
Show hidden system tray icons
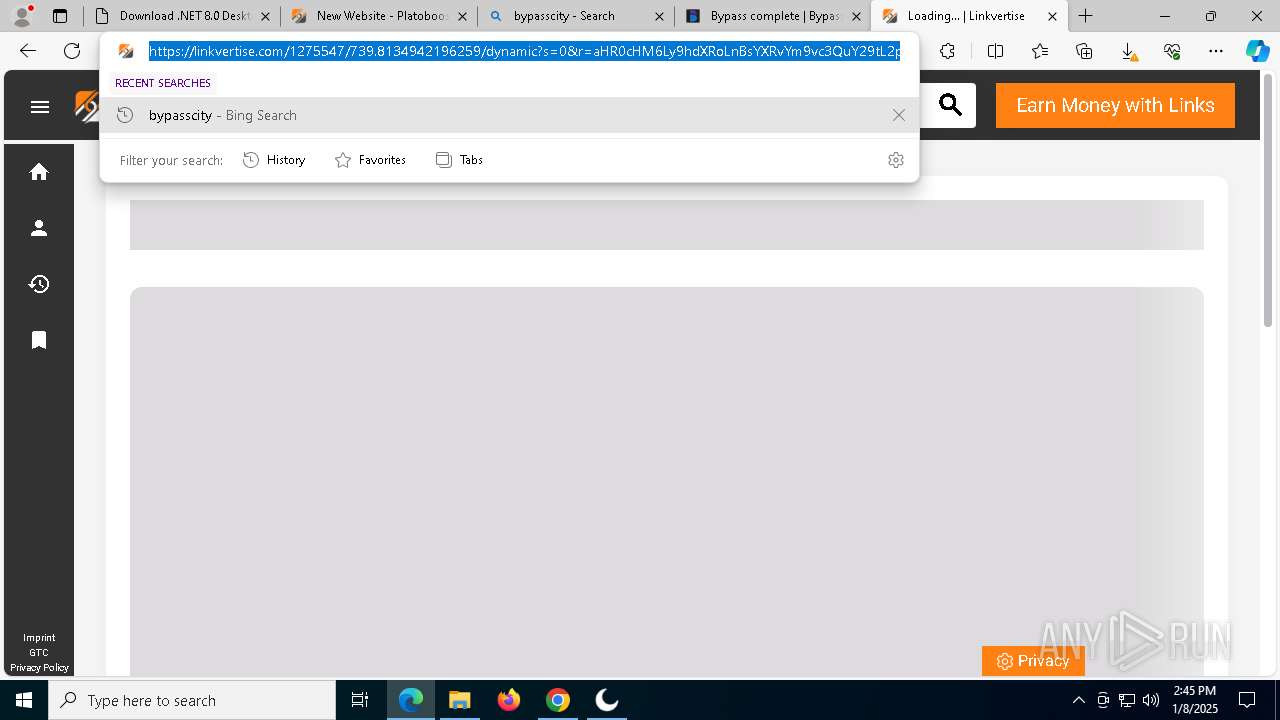(x=1079, y=700)
